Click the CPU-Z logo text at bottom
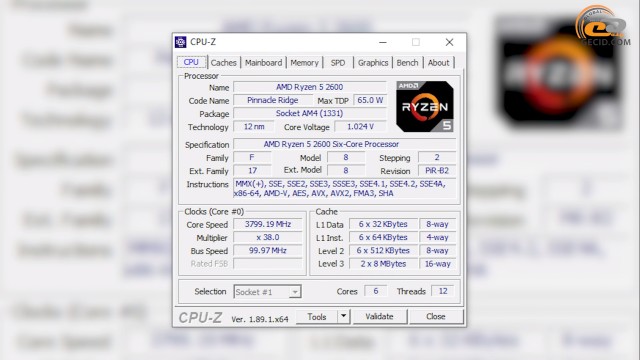Screen dimensions: 640x360 click(200, 318)
